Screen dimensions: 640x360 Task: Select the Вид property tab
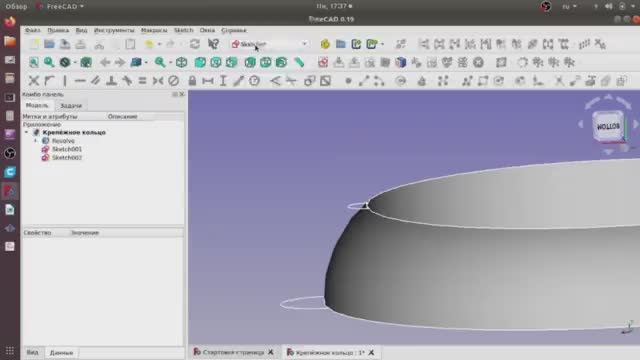click(x=32, y=352)
